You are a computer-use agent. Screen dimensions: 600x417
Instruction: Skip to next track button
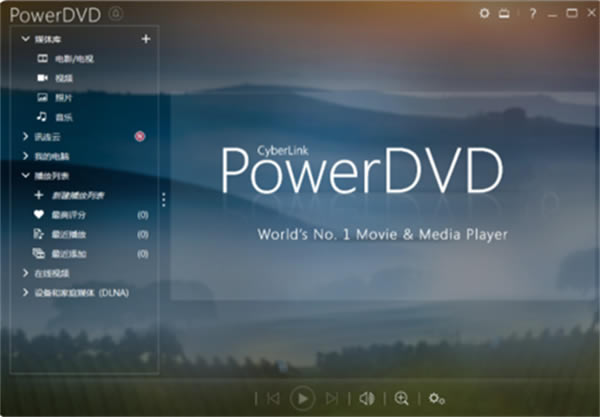point(331,399)
